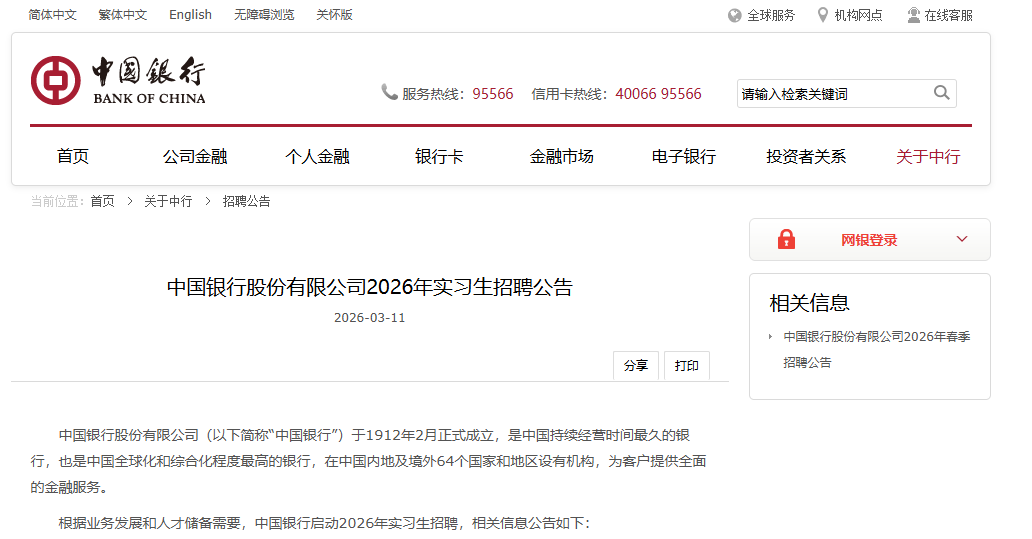Open related link 2026年春季招聘公告
Viewport: 1032px width, 539px height.
point(877,349)
